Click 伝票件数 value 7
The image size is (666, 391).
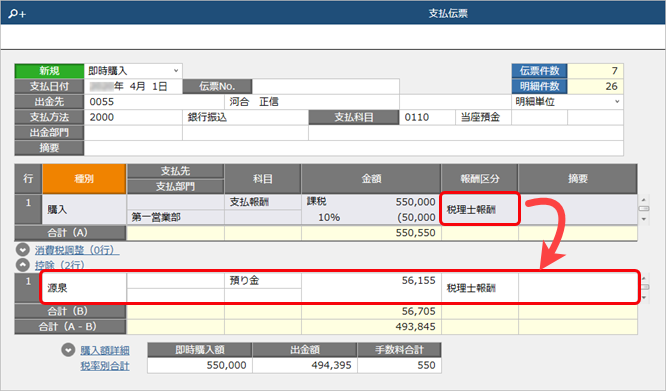595,71
